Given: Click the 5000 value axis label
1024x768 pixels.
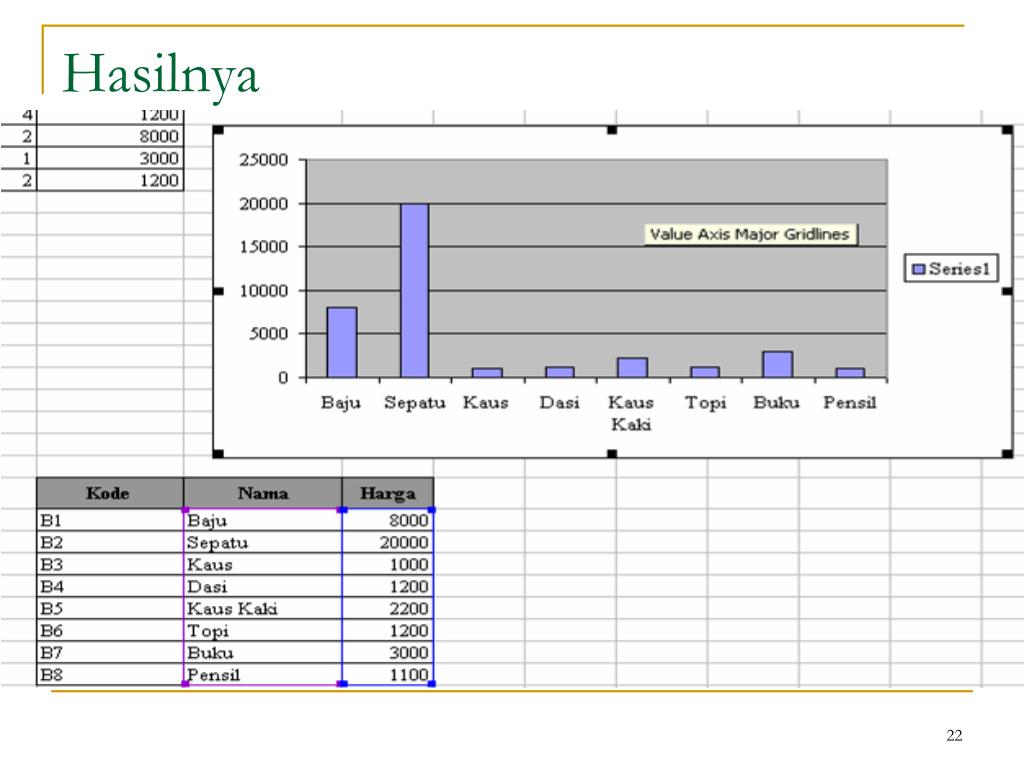Looking at the screenshot, I should 268,334.
